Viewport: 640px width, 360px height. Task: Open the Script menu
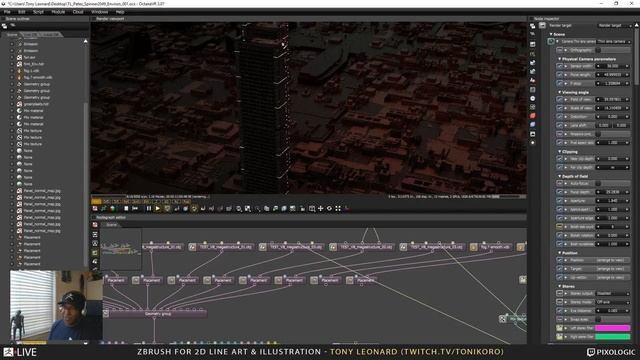pos(38,12)
